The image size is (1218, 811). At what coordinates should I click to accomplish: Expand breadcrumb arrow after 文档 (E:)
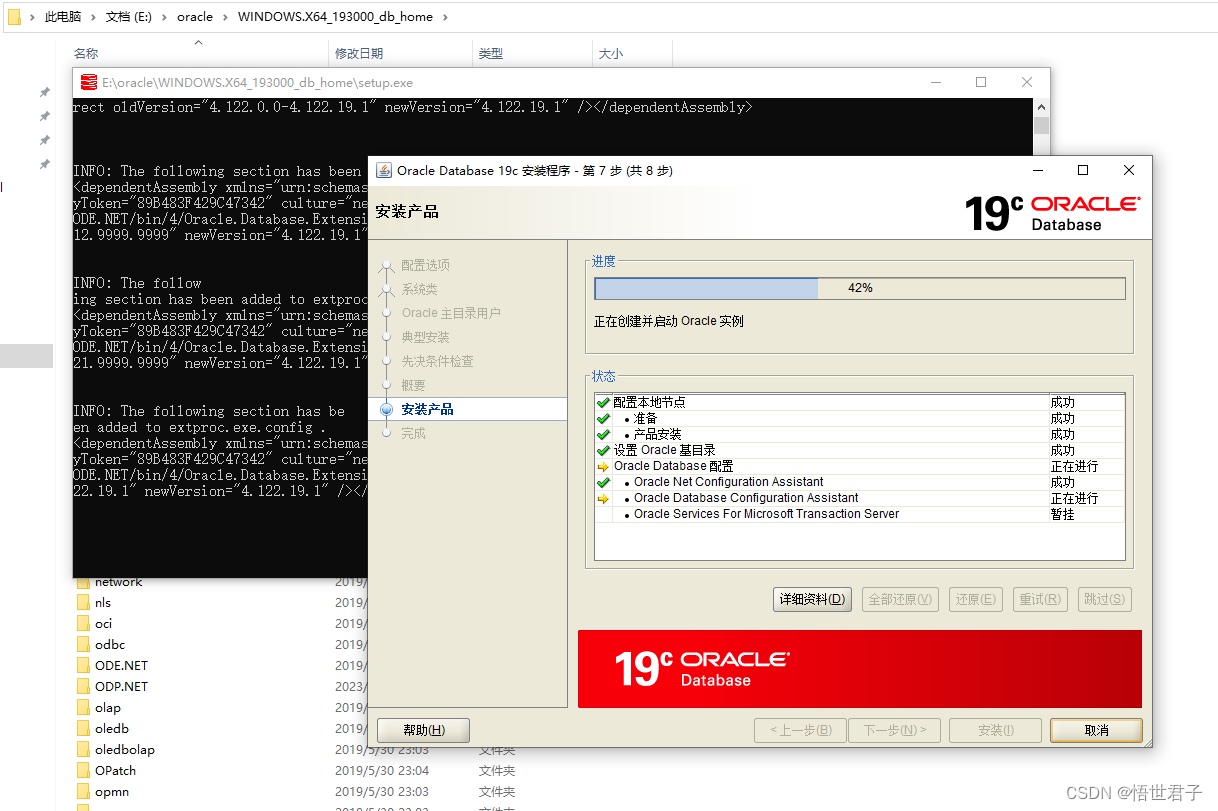[165, 17]
